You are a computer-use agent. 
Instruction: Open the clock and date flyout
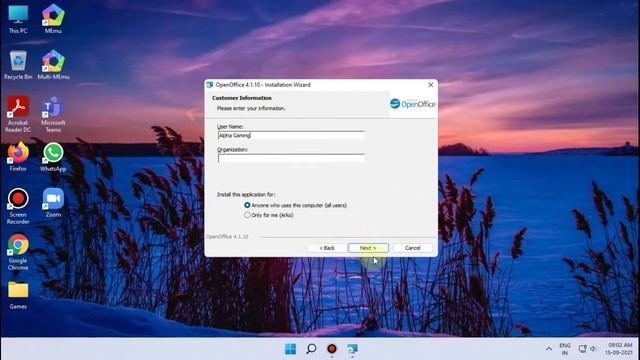(619, 349)
